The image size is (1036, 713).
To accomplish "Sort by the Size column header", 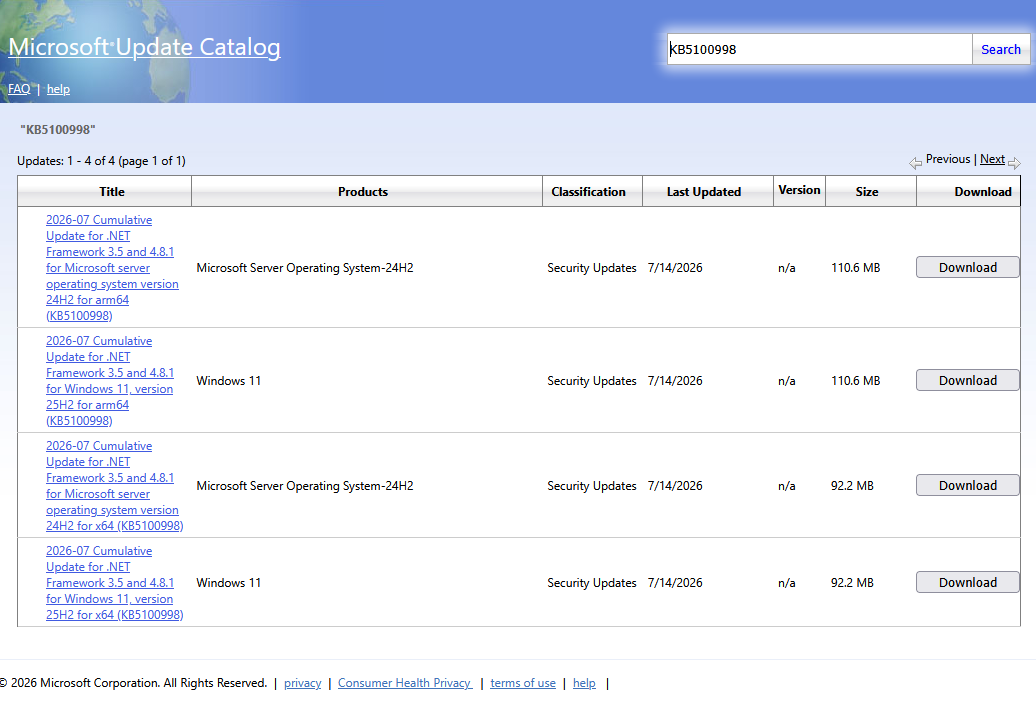I will (x=866, y=192).
